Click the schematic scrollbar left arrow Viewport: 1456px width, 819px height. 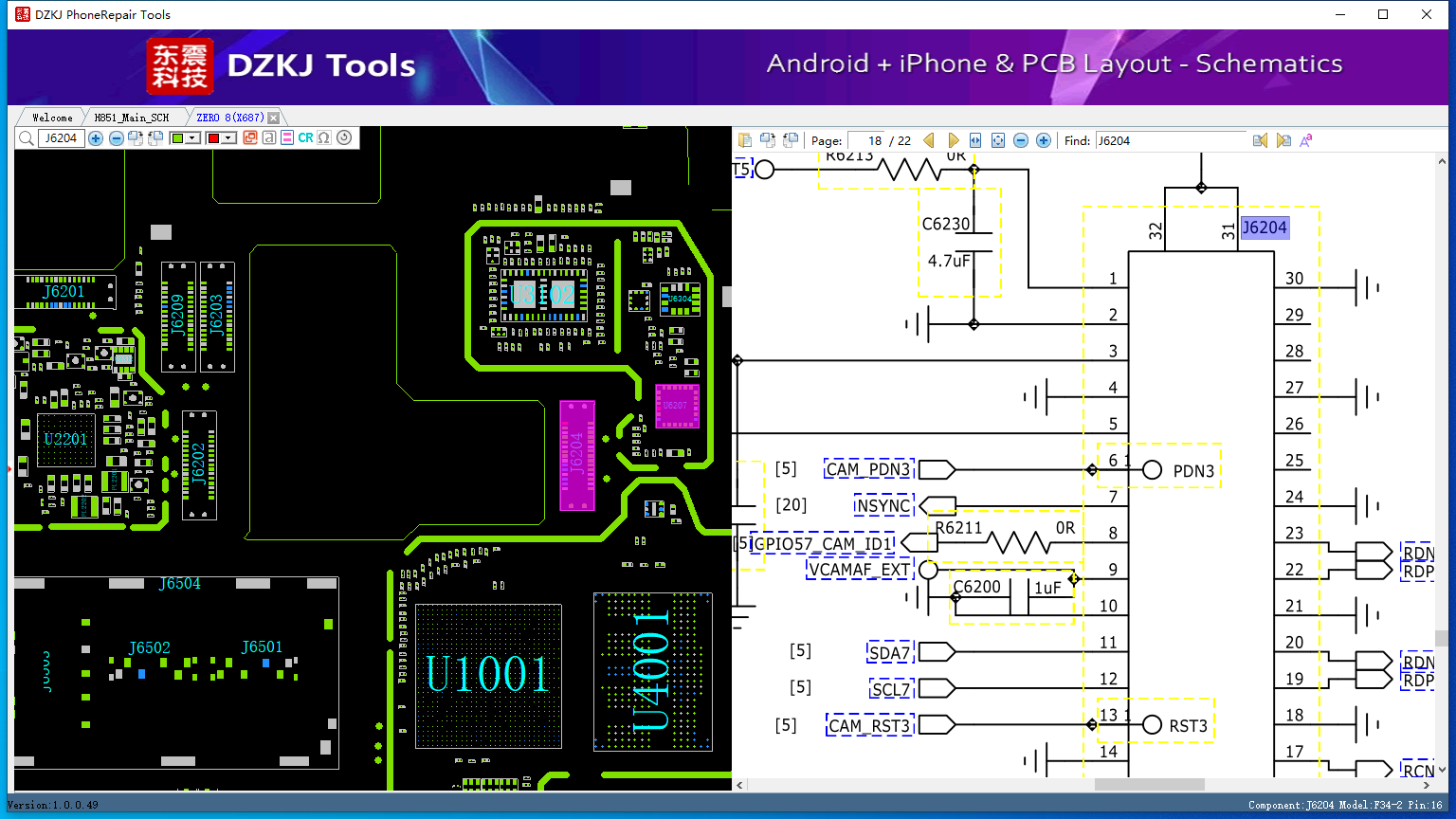(x=739, y=785)
